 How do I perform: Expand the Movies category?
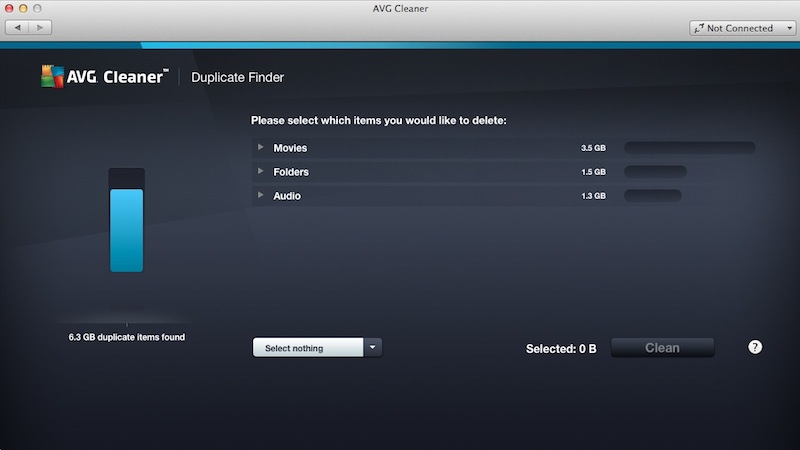260,148
